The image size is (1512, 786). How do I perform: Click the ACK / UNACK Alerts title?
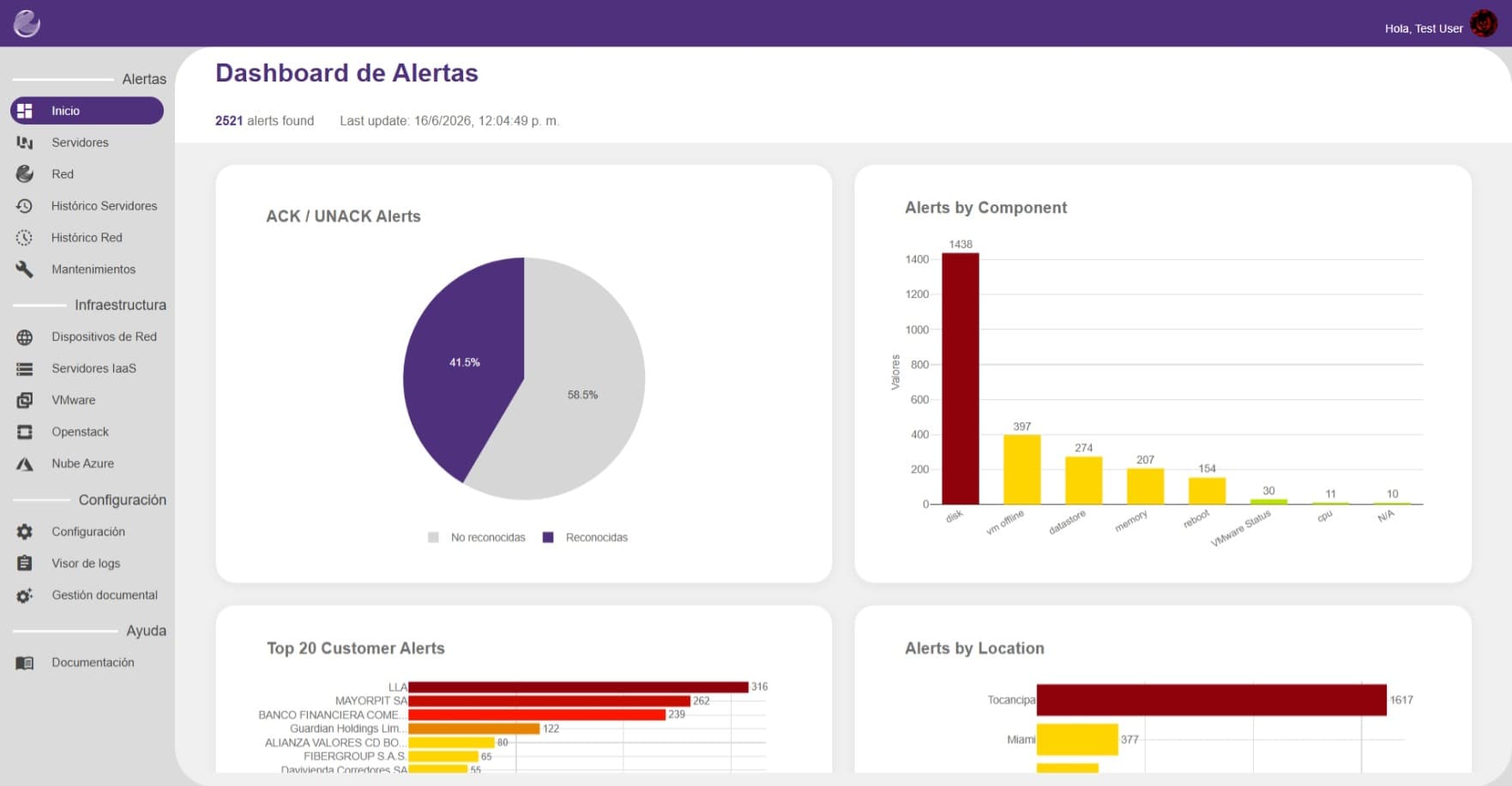(343, 216)
